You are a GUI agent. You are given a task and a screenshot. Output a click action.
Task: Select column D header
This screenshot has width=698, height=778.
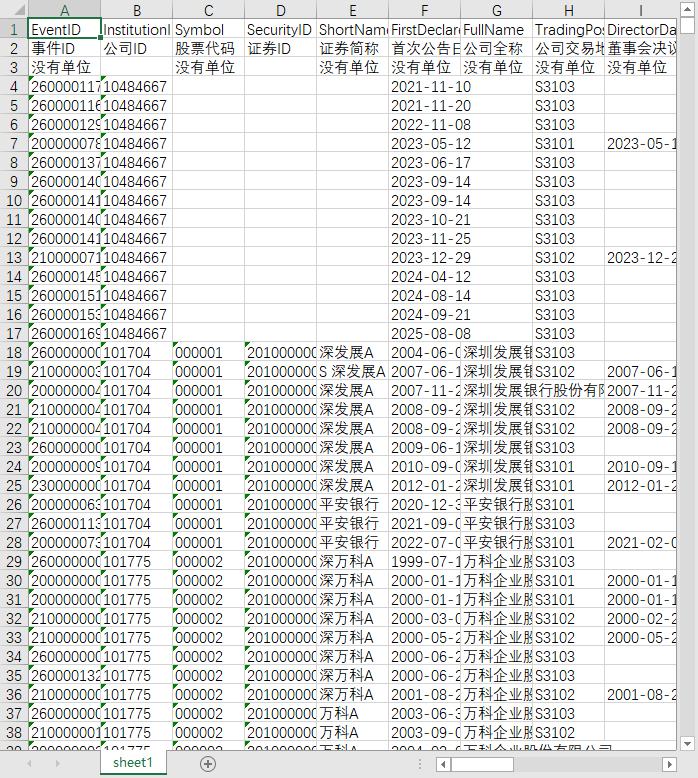click(280, 10)
